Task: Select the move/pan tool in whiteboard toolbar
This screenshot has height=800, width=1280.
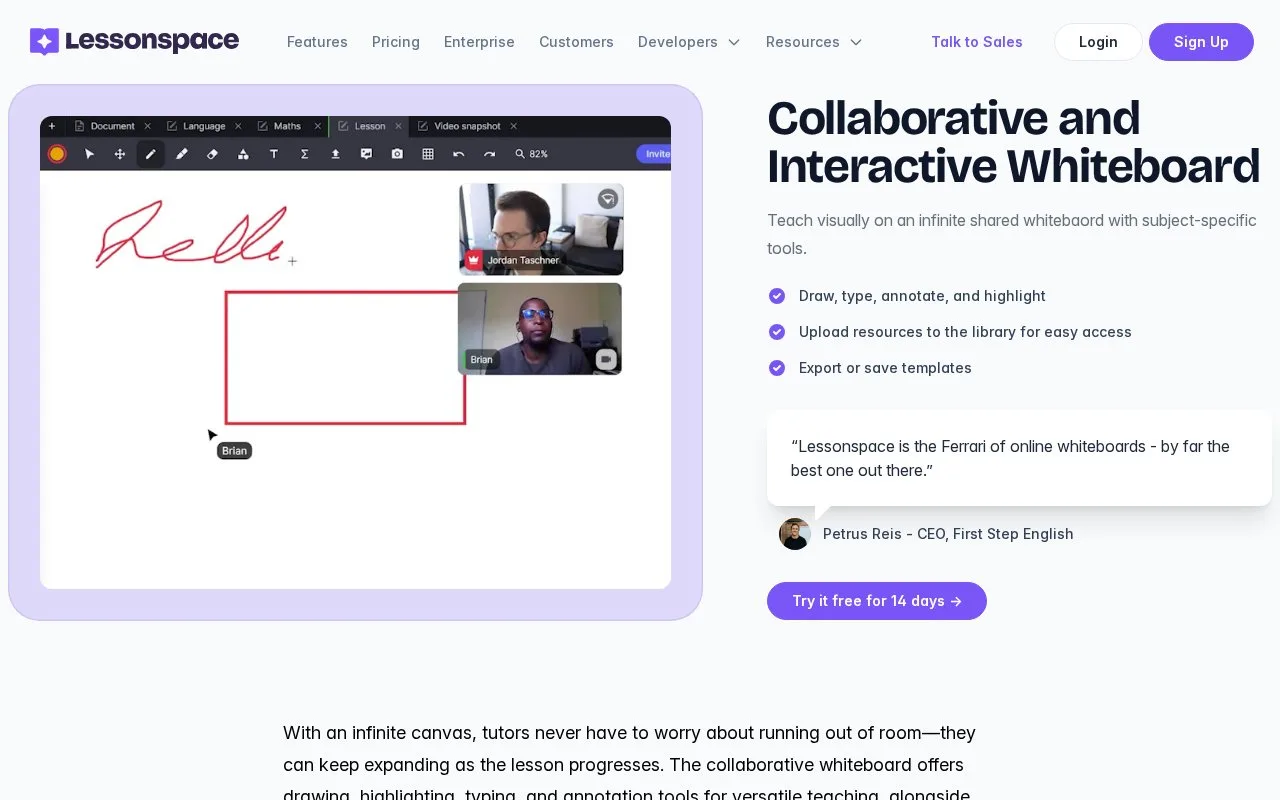Action: (x=120, y=154)
